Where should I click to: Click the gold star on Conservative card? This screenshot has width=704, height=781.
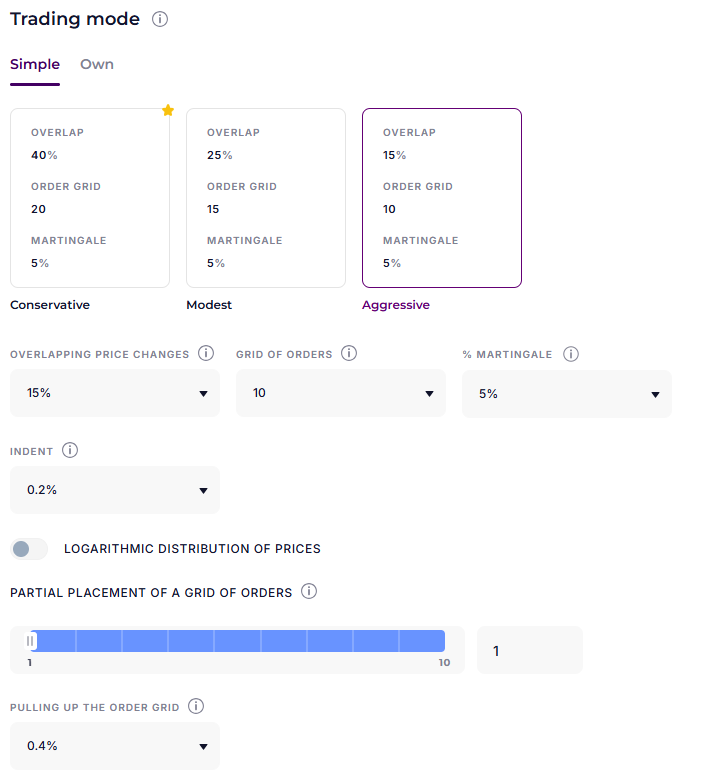tap(168, 110)
